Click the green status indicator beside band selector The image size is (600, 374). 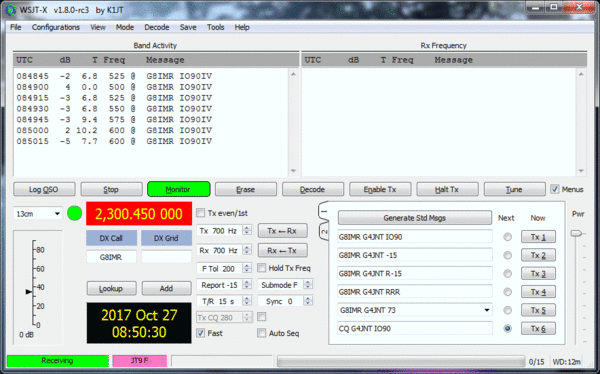tap(75, 213)
